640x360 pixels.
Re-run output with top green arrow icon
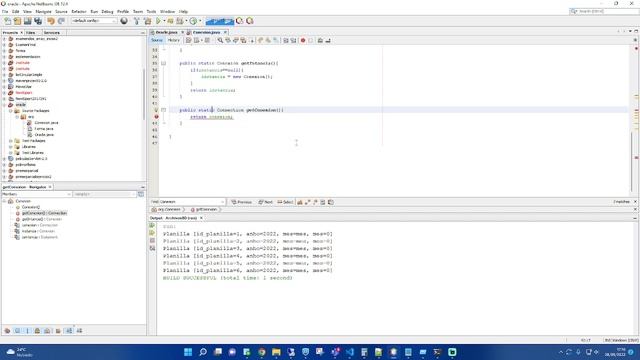(152, 226)
